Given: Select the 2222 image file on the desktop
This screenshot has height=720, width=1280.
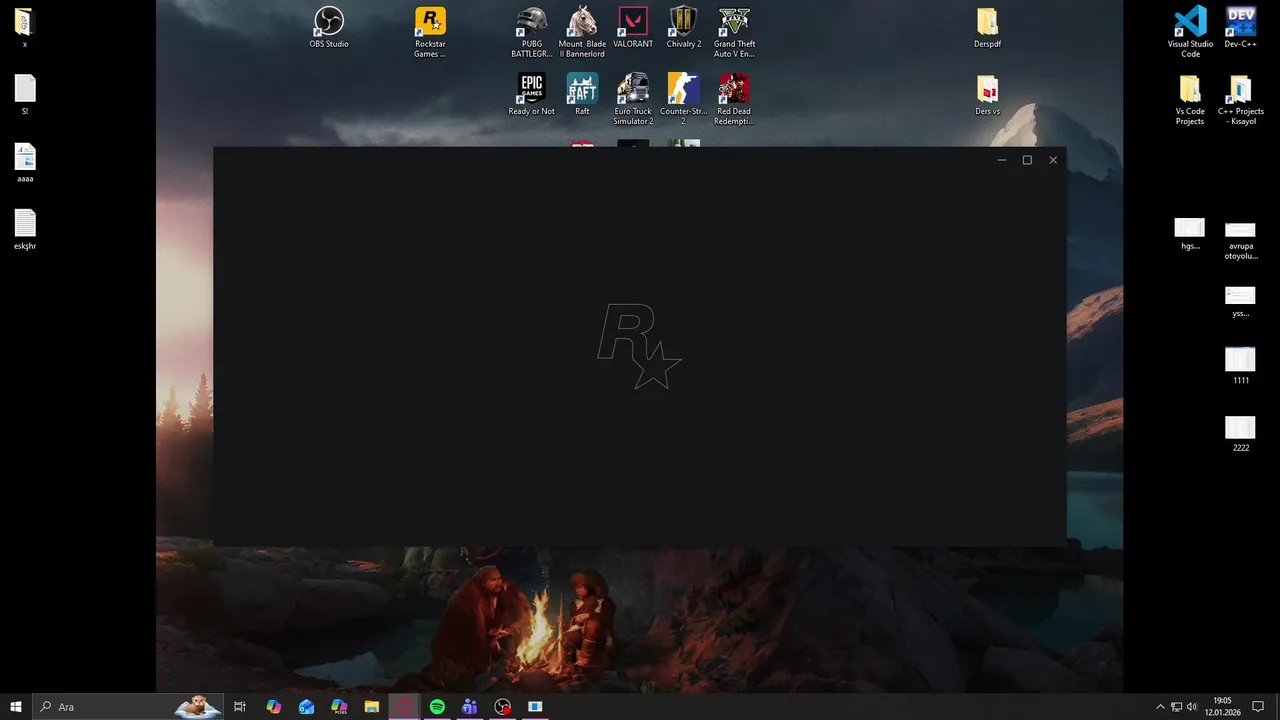Looking at the screenshot, I should coord(1241,433).
